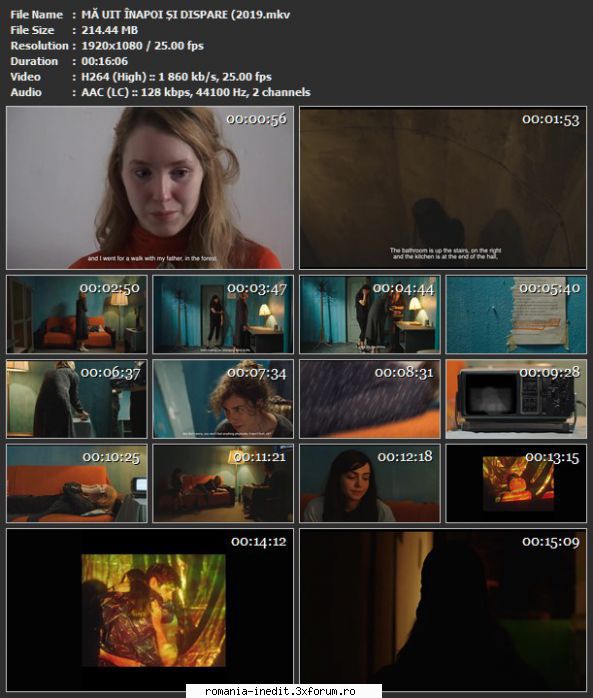View the frame stamped 00:07:34

[223, 399]
